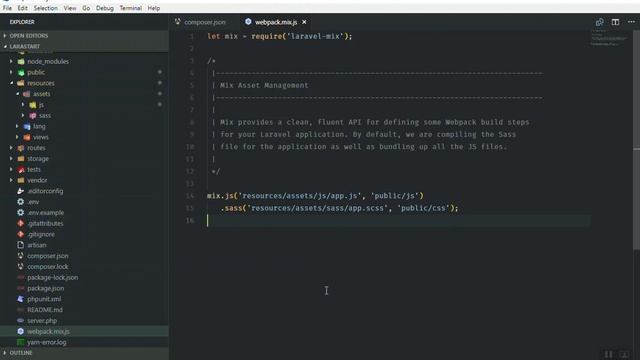Click the red tests folder icon
This screenshot has height=360, width=640.
click(x=21, y=169)
